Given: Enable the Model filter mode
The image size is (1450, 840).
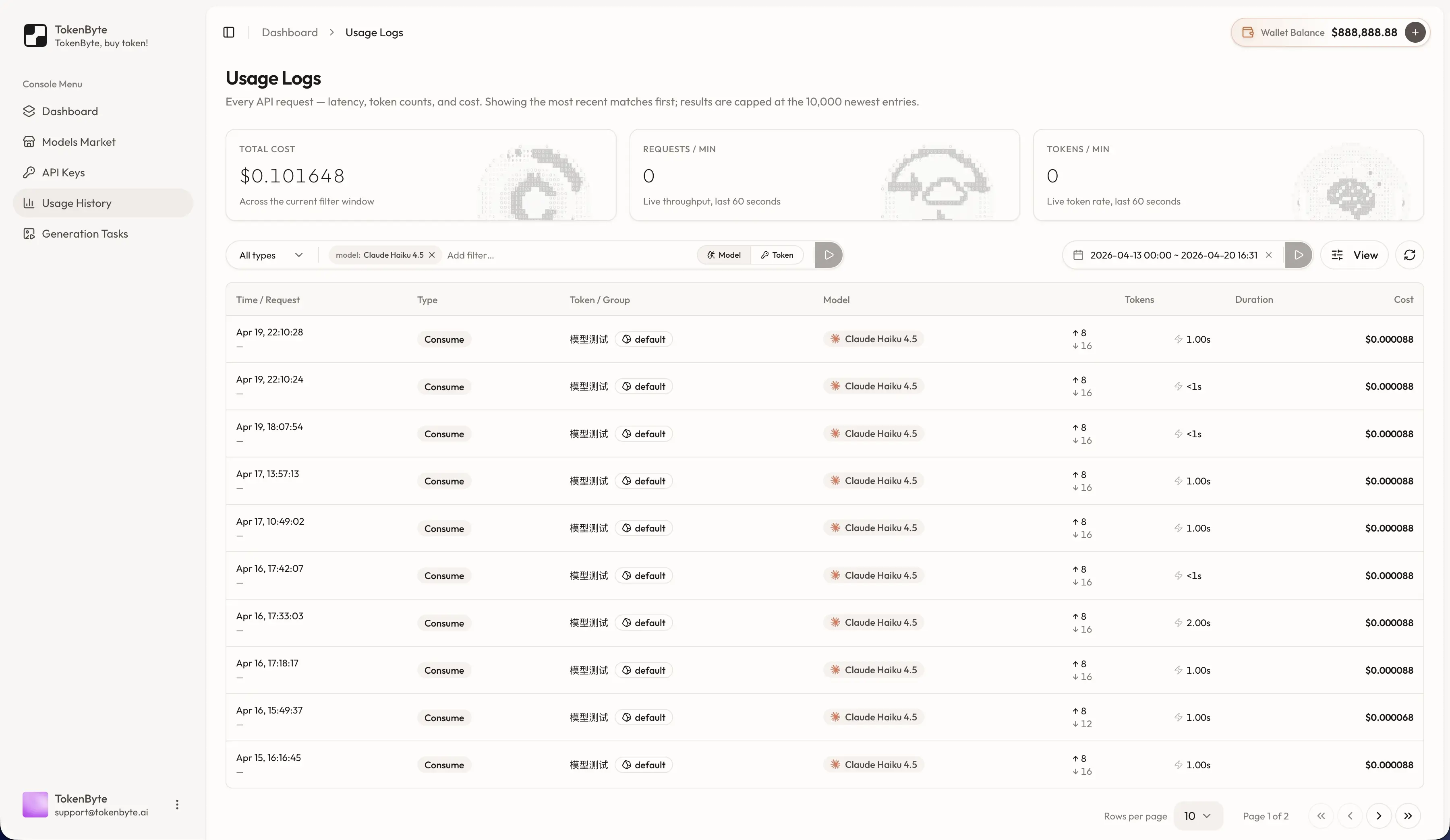Looking at the screenshot, I should [723, 255].
